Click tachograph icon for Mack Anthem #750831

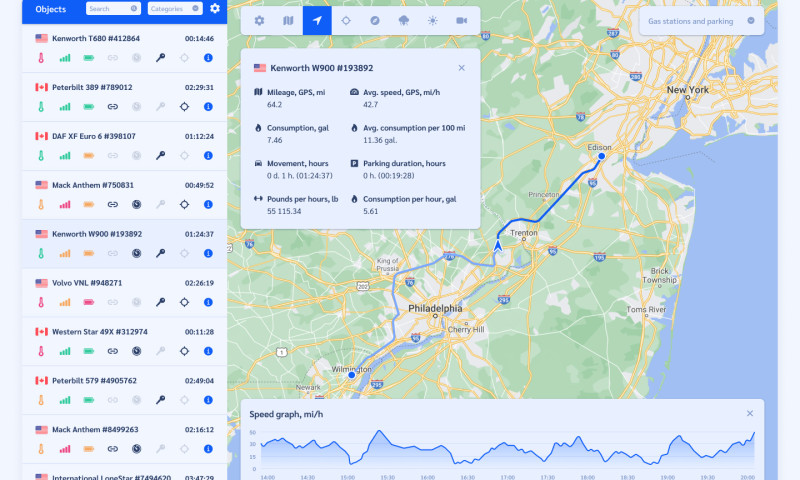[x=136, y=205]
